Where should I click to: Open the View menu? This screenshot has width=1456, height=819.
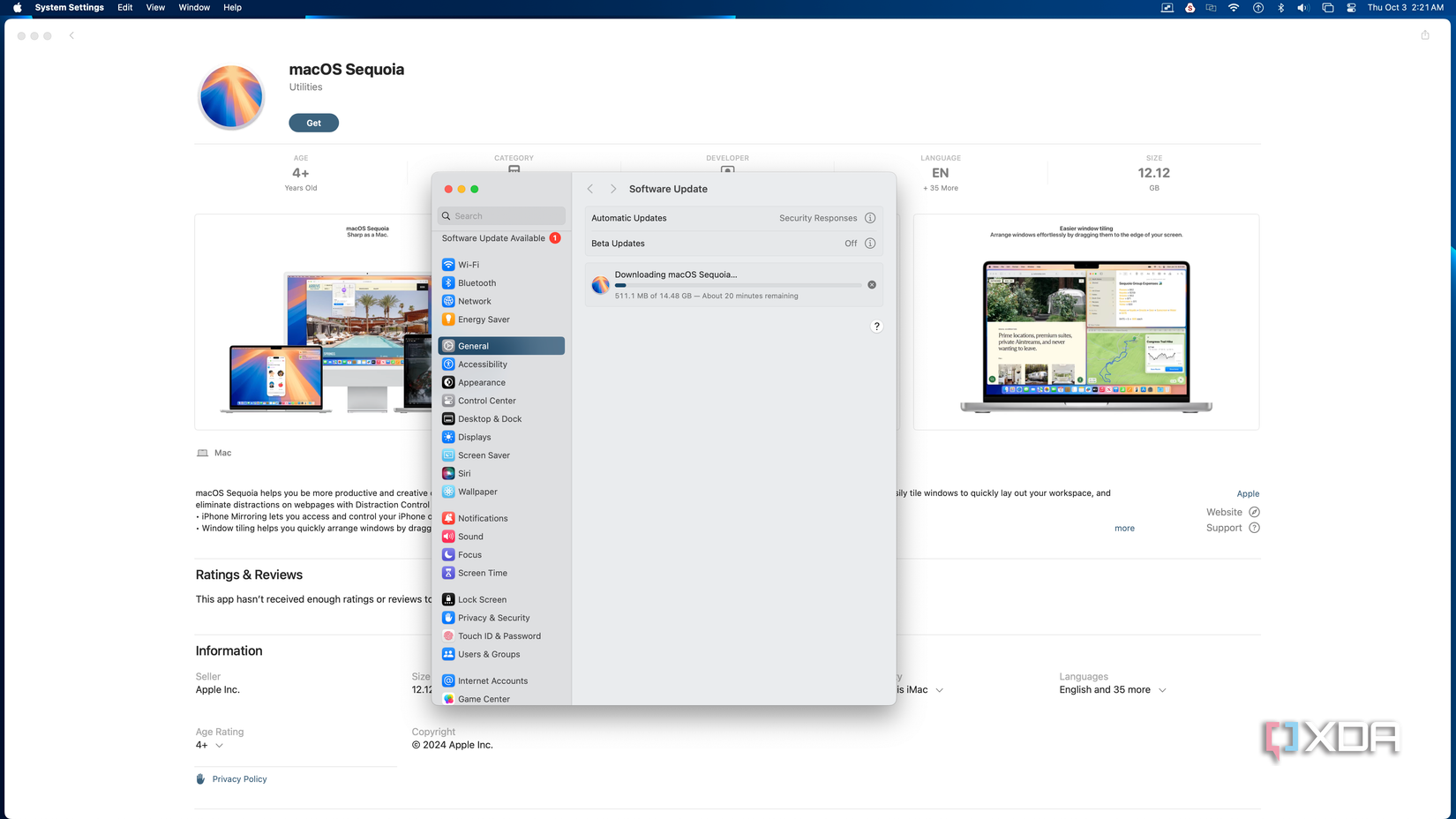point(155,8)
